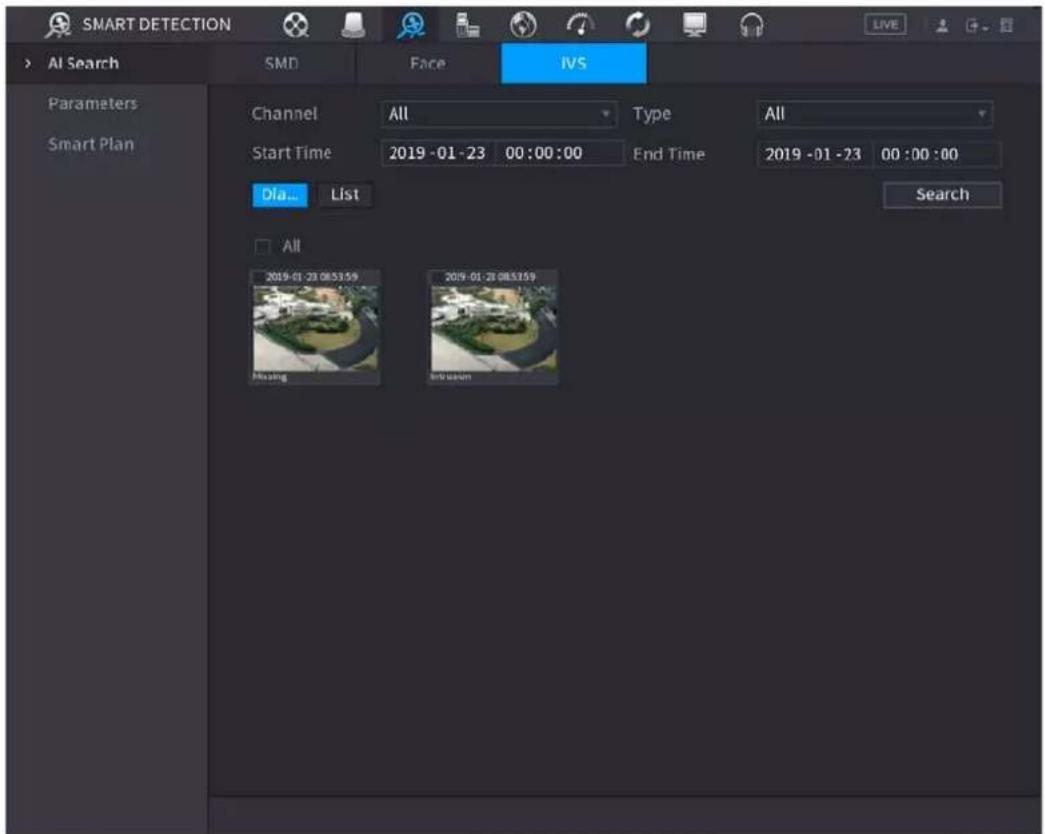This screenshot has width=1045, height=834.
Task: Open the Missing event thumbnail image
Action: [x=315, y=328]
